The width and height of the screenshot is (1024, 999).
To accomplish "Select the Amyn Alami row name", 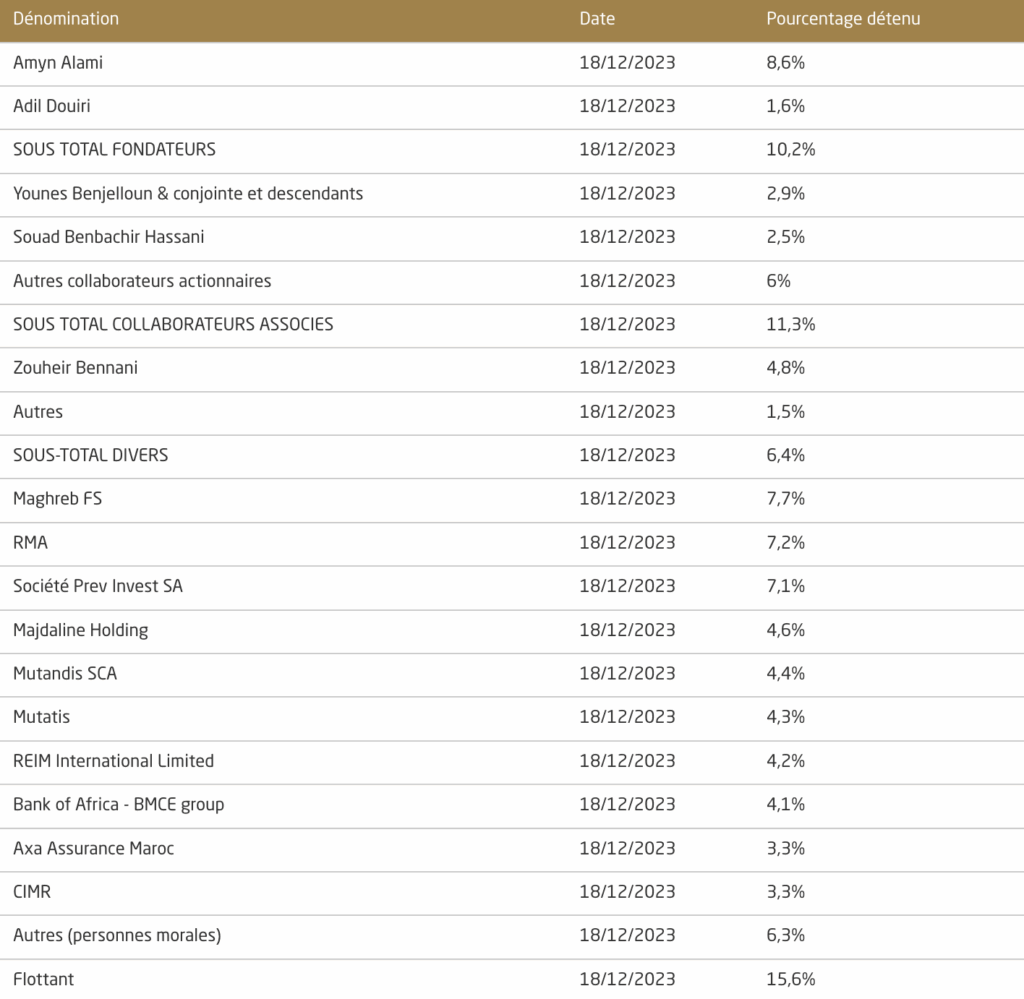I will 58,62.
